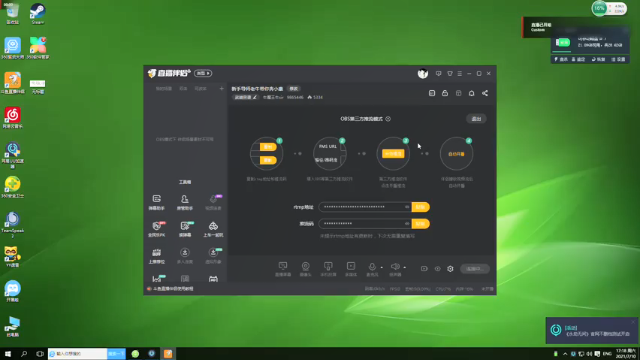
Task: Click the lower yellow copy button in step 1
Action: click(x=268, y=160)
